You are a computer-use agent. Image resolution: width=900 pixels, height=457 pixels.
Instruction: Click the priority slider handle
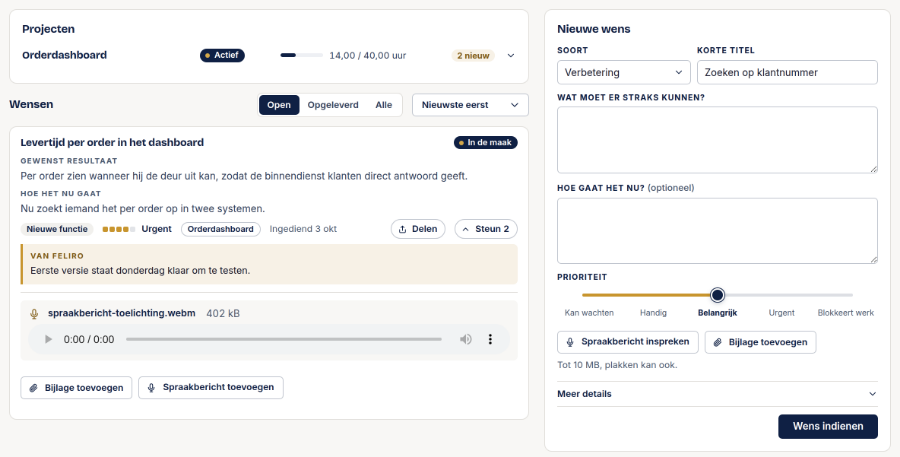click(x=717, y=295)
